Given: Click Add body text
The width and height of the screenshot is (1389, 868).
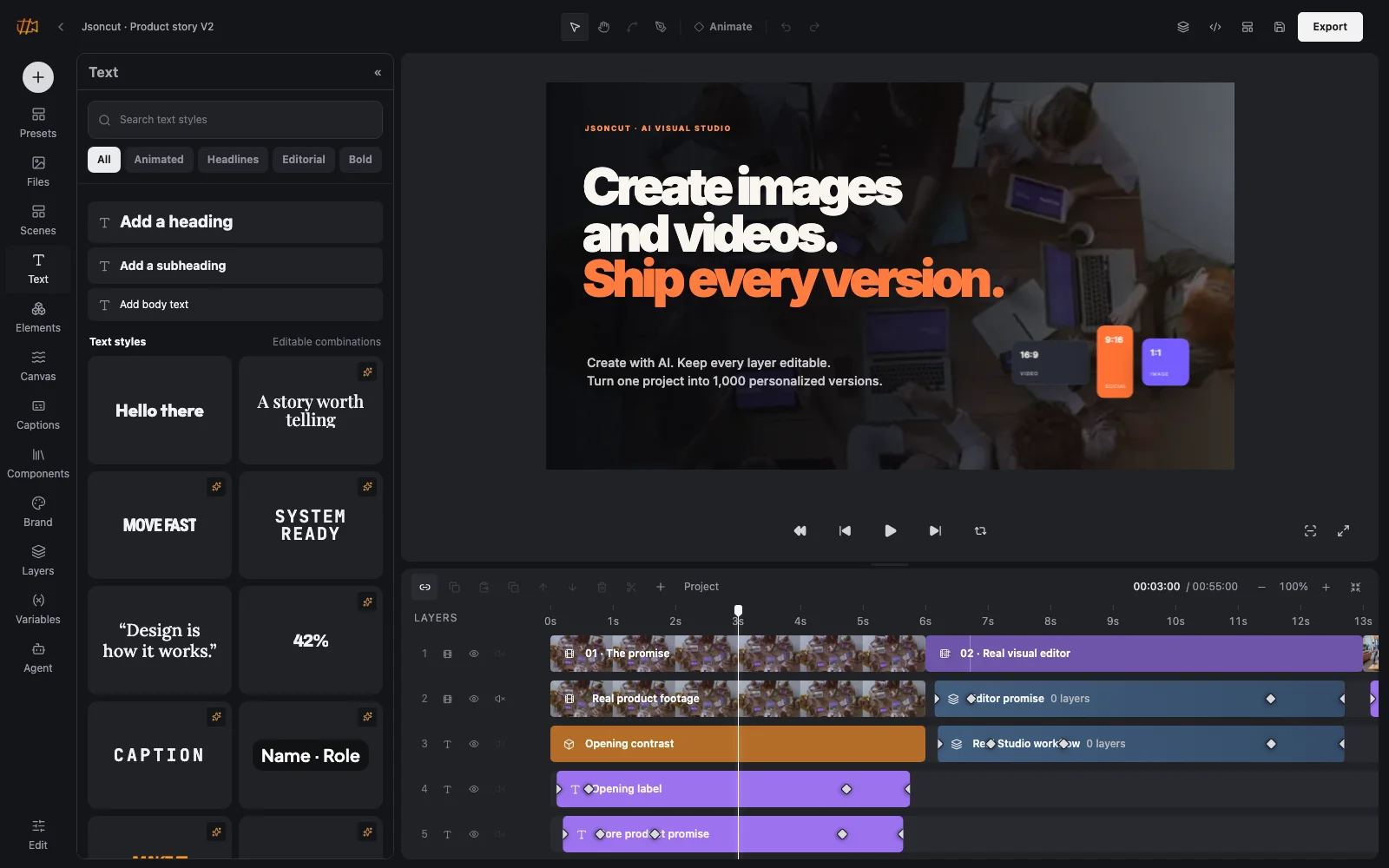Looking at the screenshot, I should coord(235,305).
